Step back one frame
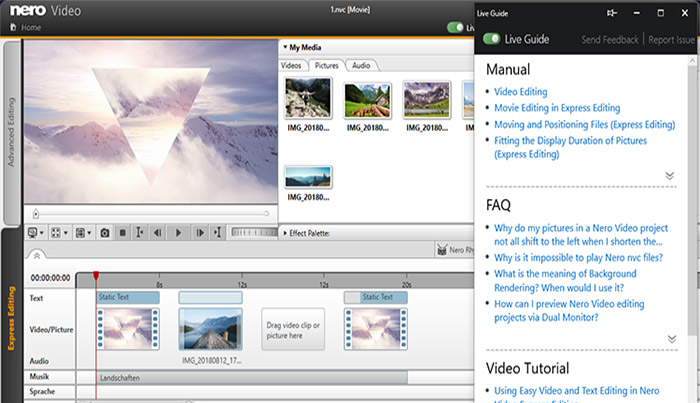This screenshot has width=700, height=403. pos(158,233)
